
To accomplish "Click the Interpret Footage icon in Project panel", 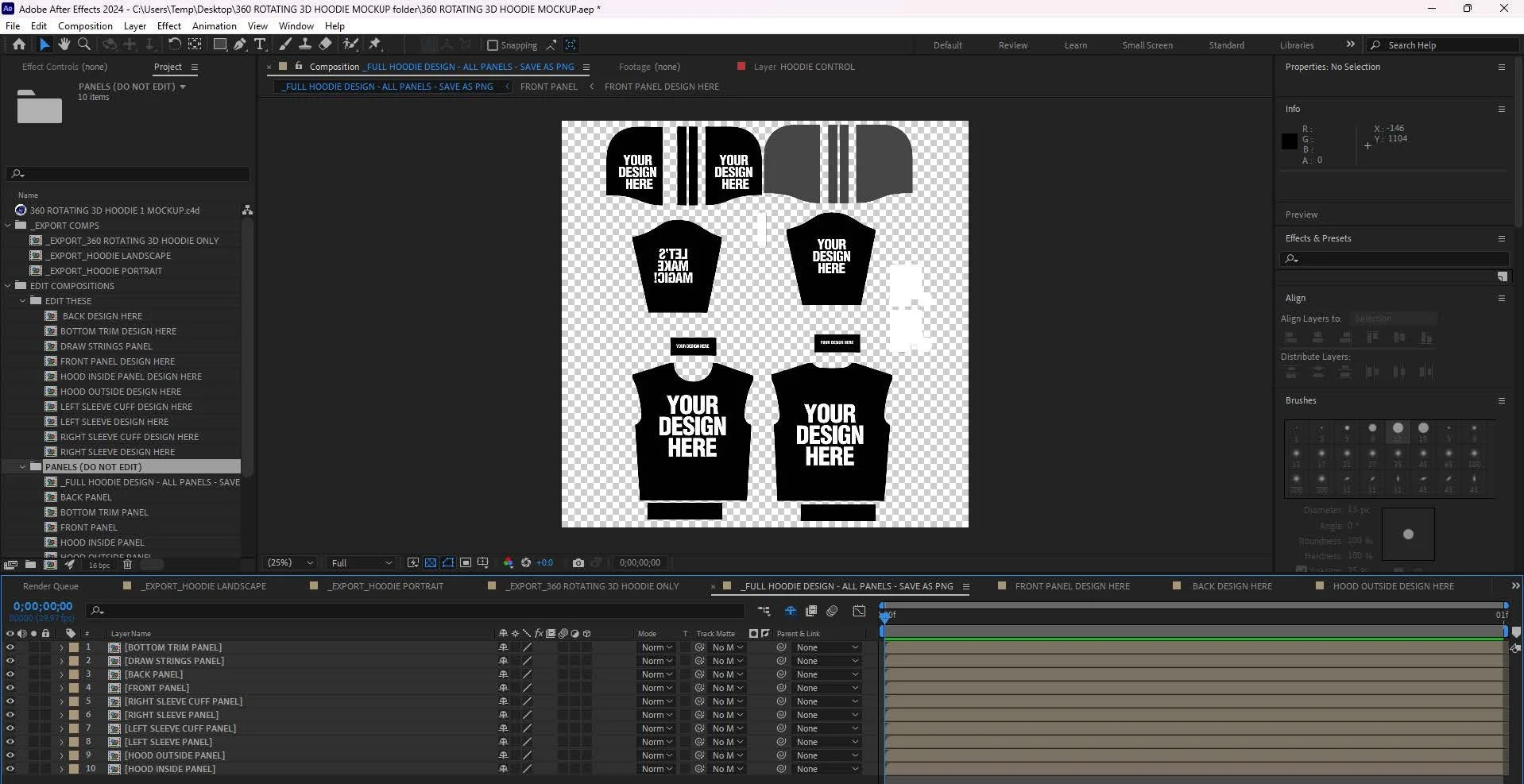I will (x=10, y=565).
